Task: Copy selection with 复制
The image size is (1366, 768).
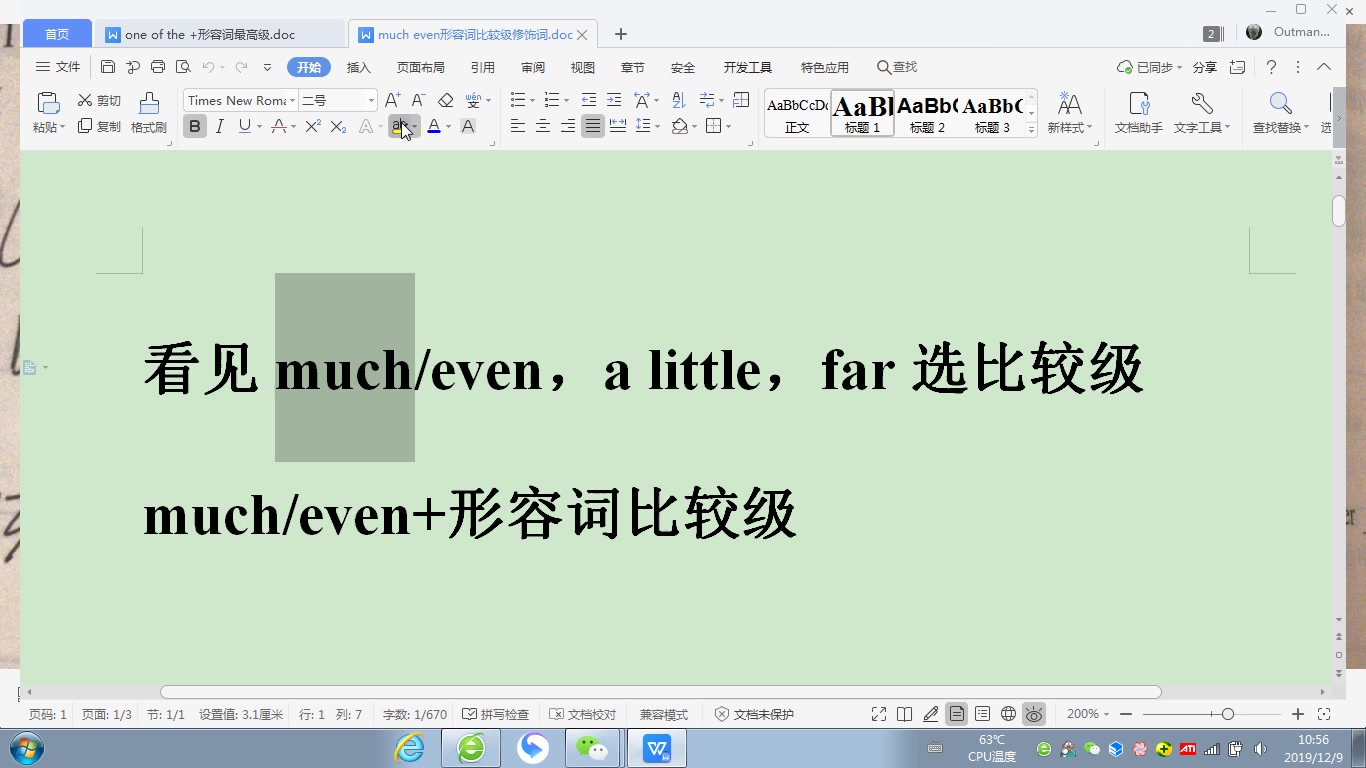Action: (x=99, y=126)
